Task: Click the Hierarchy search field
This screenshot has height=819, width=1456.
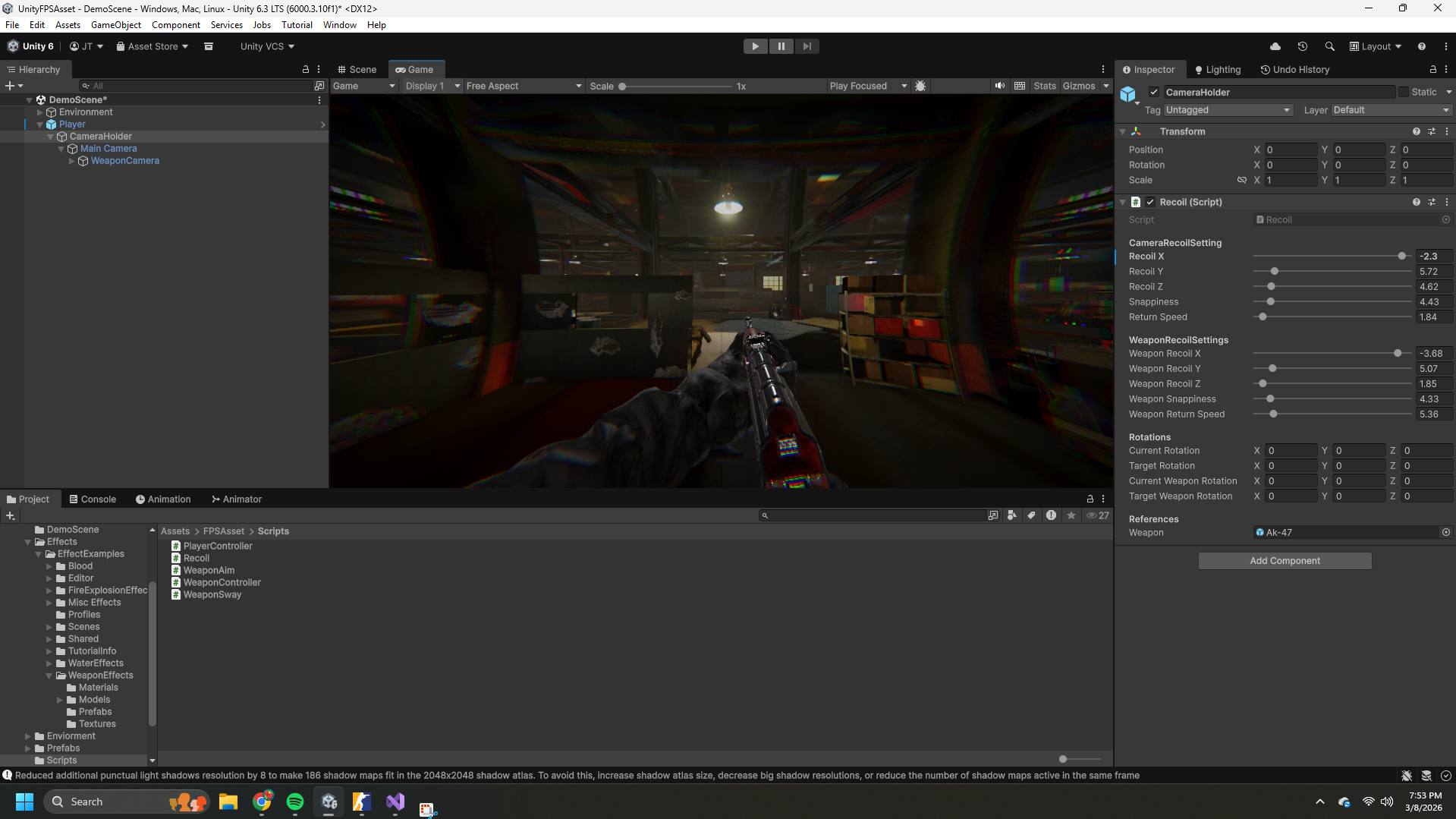Action: pyautogui.click(x=197, y=86)
